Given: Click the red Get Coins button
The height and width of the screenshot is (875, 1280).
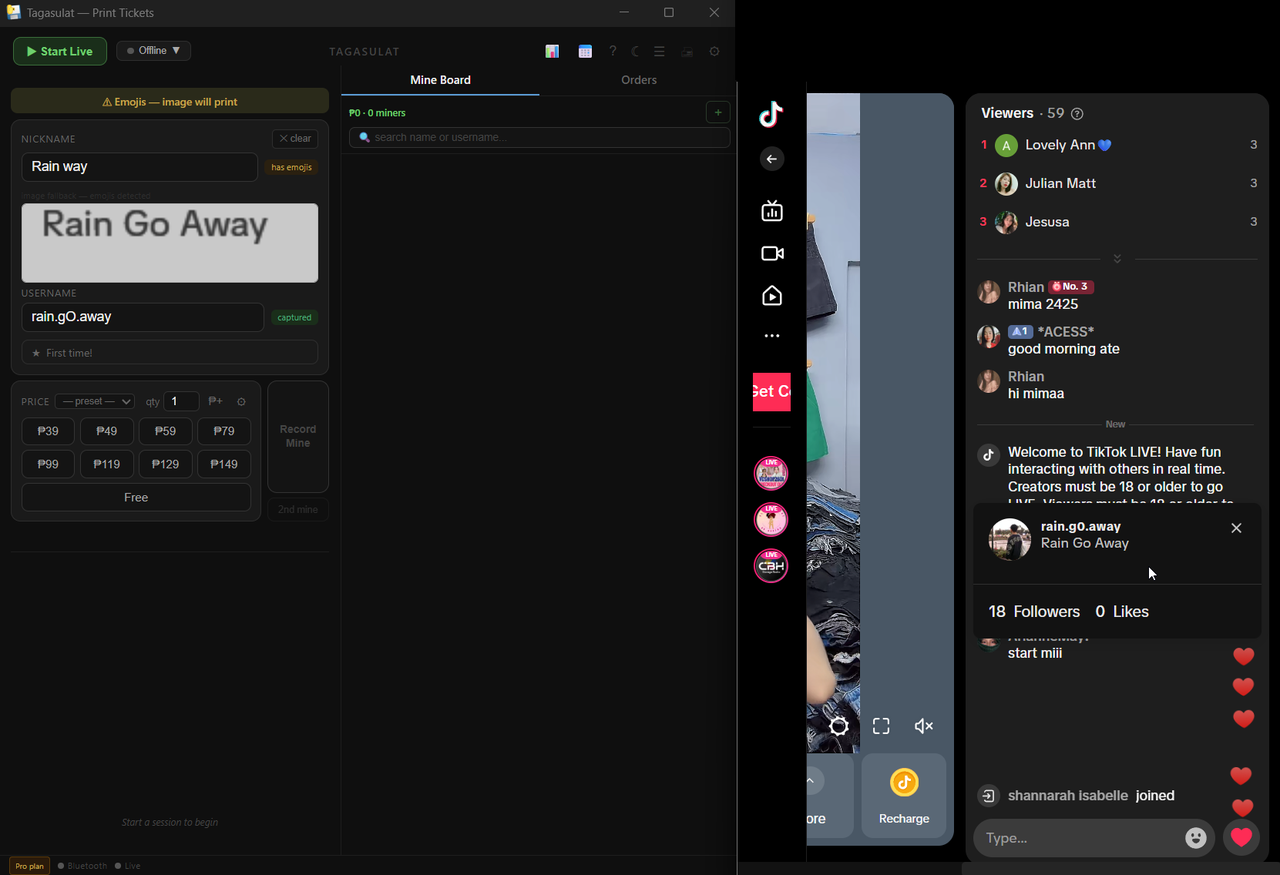Looking at the screenshot, I should tap(772, 391).
